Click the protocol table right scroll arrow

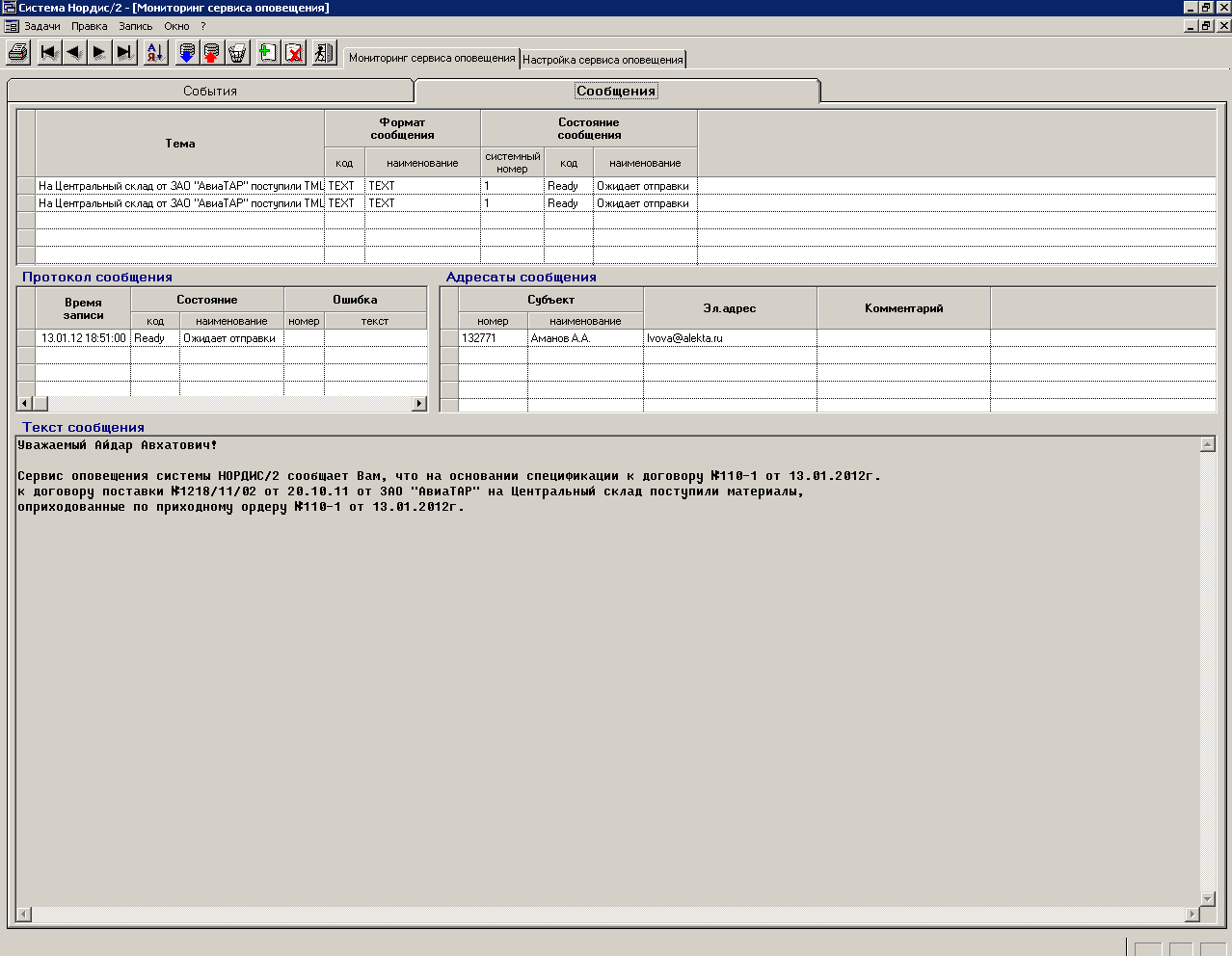(419, 404)
